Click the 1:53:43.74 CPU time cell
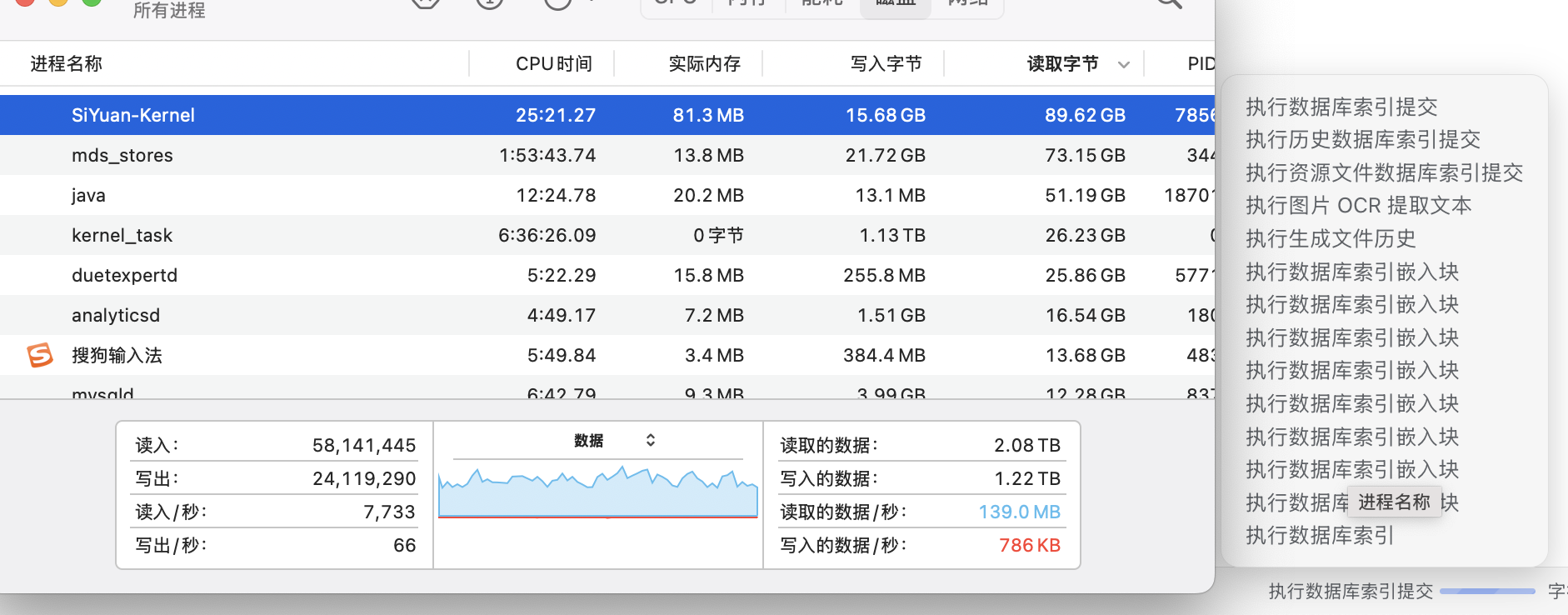The height and width of the screenshot is (615, 1568). tap(547, 155)
